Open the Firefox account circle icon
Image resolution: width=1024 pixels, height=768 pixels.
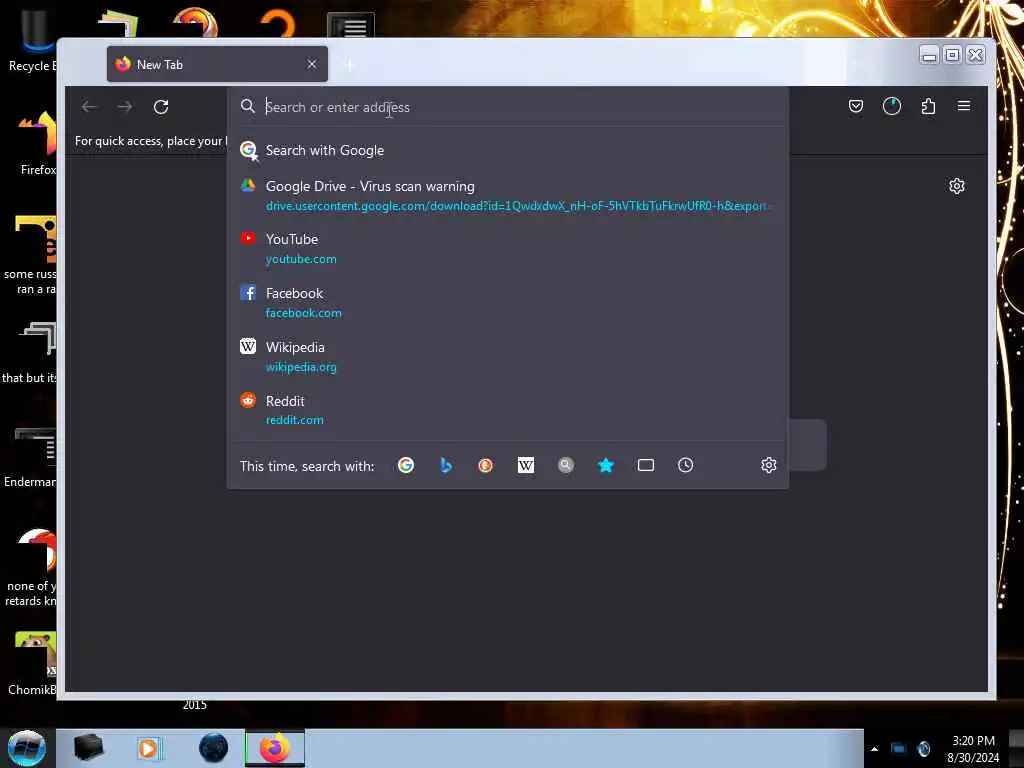pyautogui.click(x=891, y=106)
